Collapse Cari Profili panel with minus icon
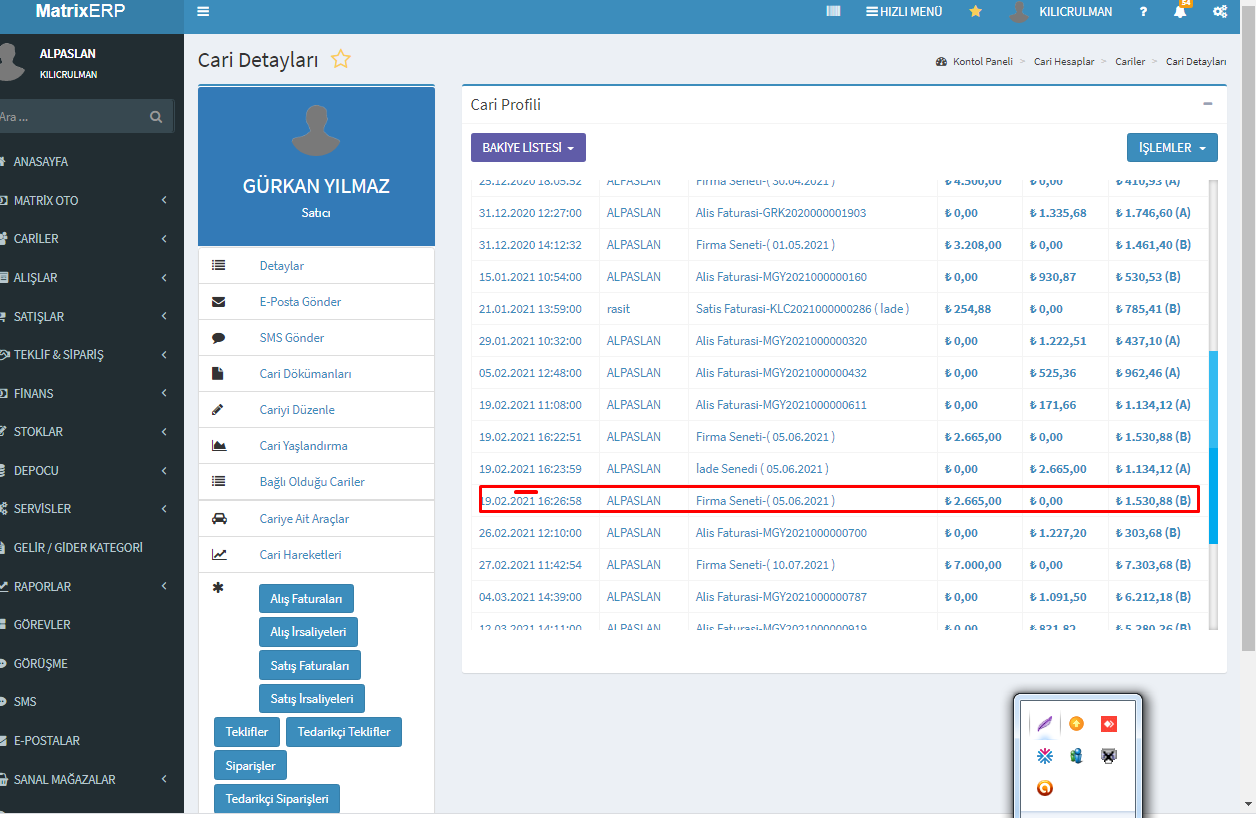This screenshot has width=1256, height=818. coord(1207,104)
